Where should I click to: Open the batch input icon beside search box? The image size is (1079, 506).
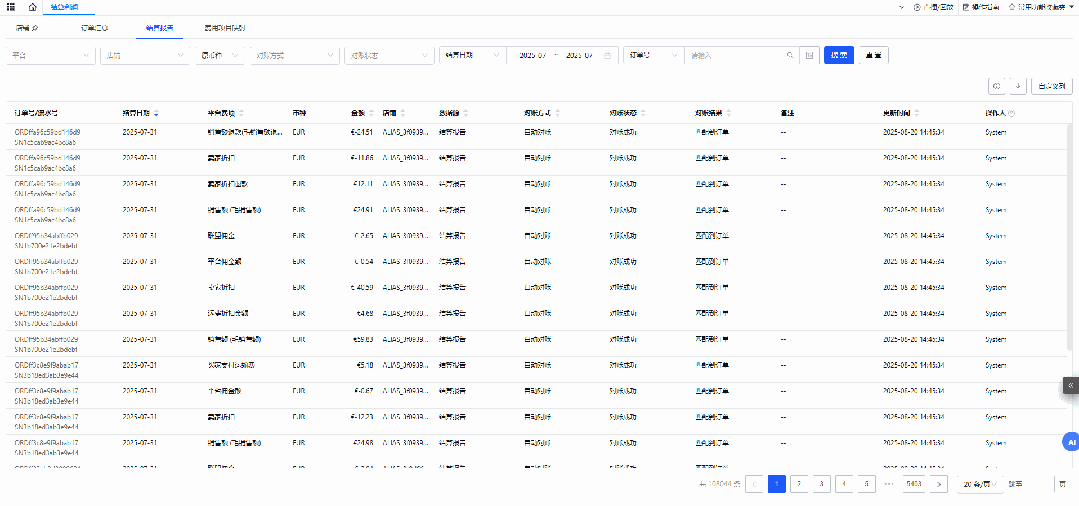(809, 56)
